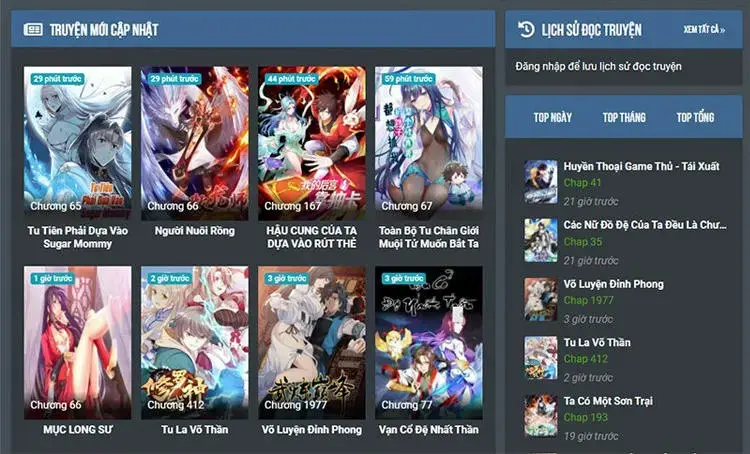
Task: Open the Người Nuôi Rồng cover image
Action: [195, 143]
